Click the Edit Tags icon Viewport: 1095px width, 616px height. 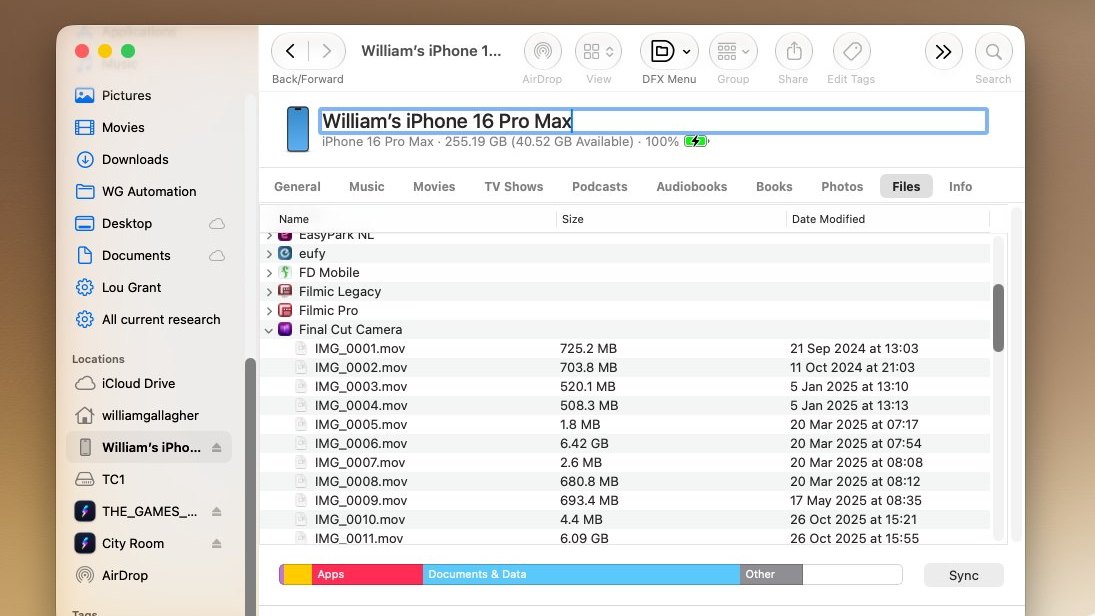(851, 51)
